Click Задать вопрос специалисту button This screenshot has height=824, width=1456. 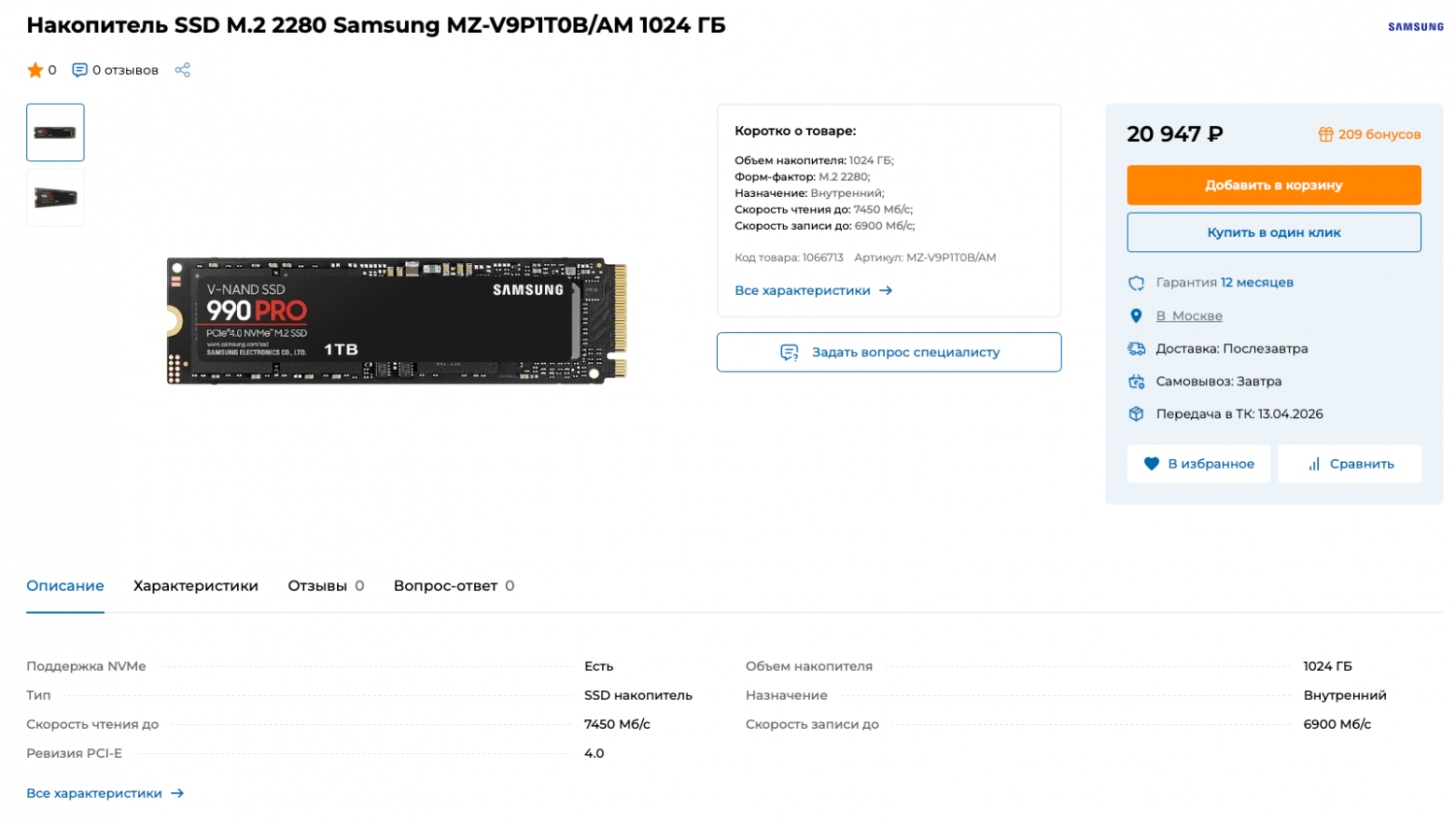(889, 353)
